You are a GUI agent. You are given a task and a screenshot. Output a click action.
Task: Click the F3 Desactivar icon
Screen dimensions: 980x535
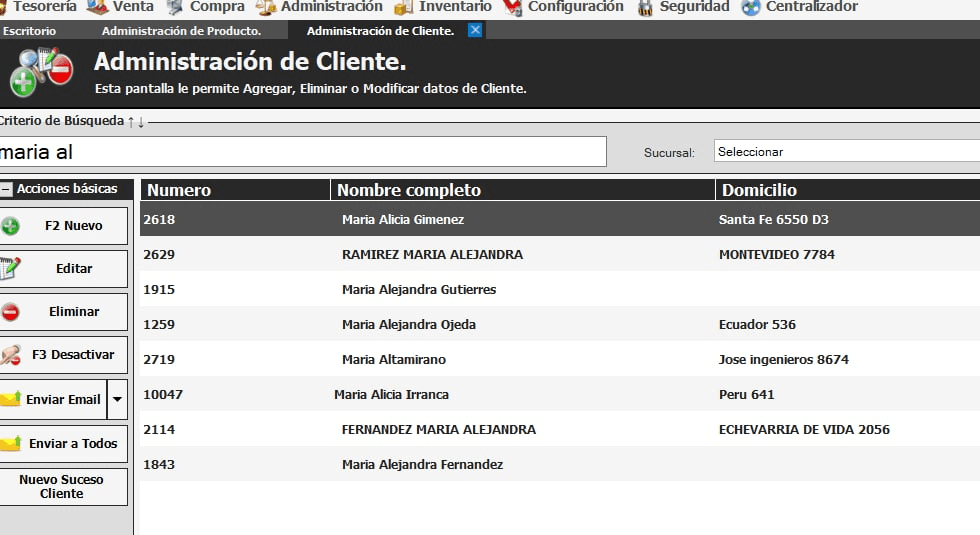(x=10, y=355)
